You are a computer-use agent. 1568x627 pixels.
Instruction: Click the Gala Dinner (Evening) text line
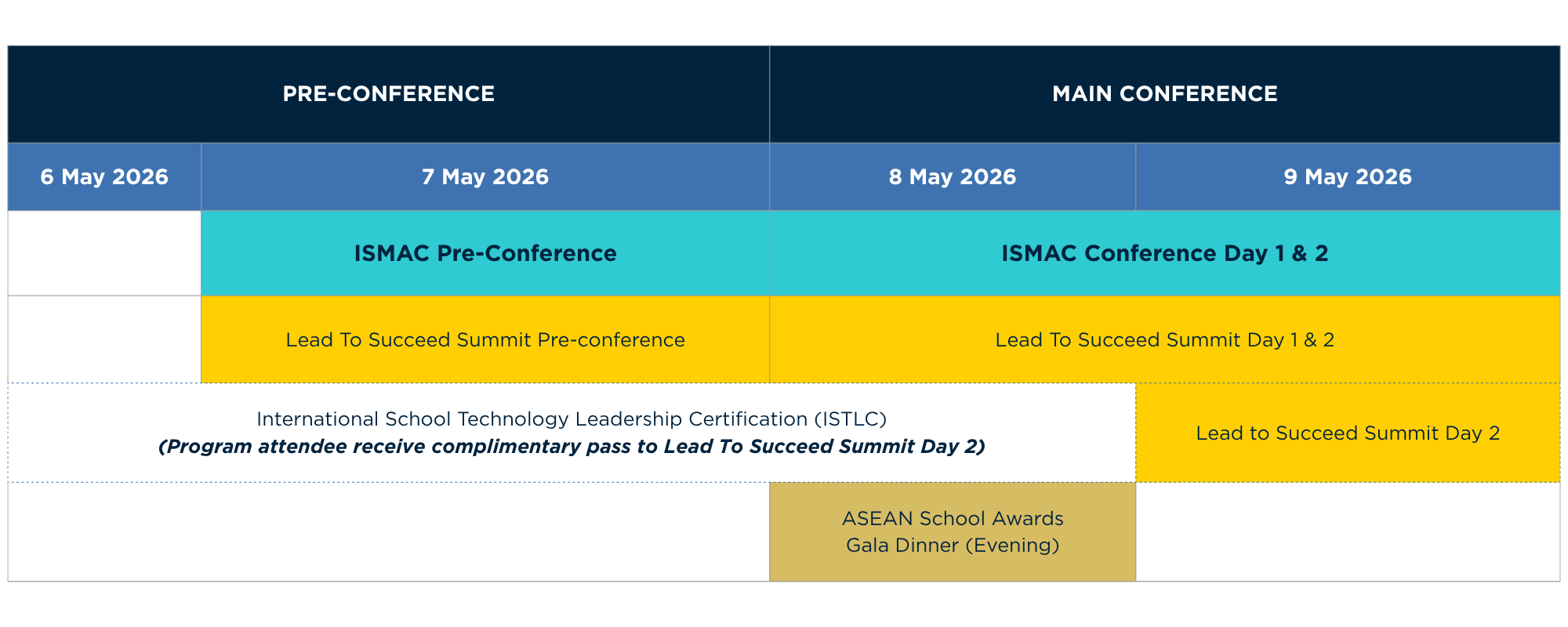tap(952, 545)
